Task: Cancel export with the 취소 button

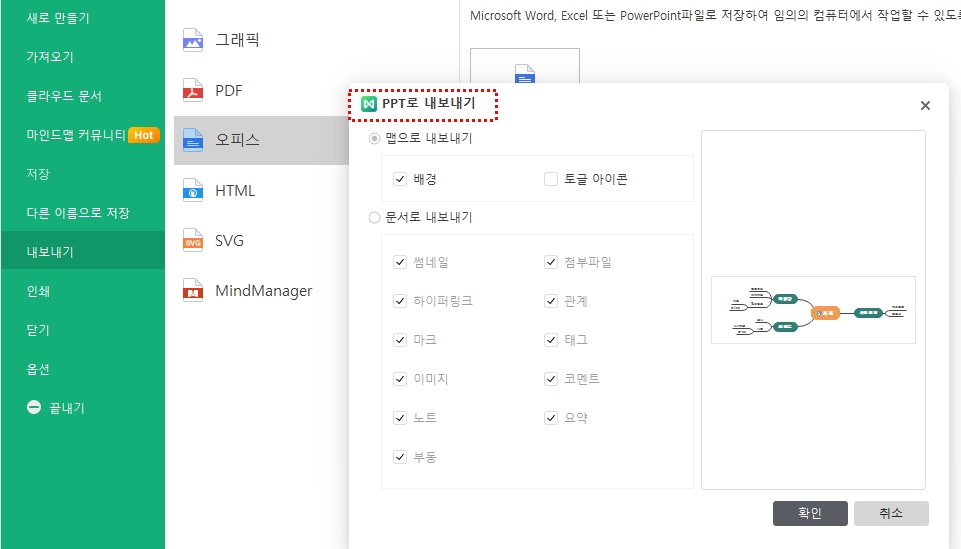Action: tap(891, 513)
